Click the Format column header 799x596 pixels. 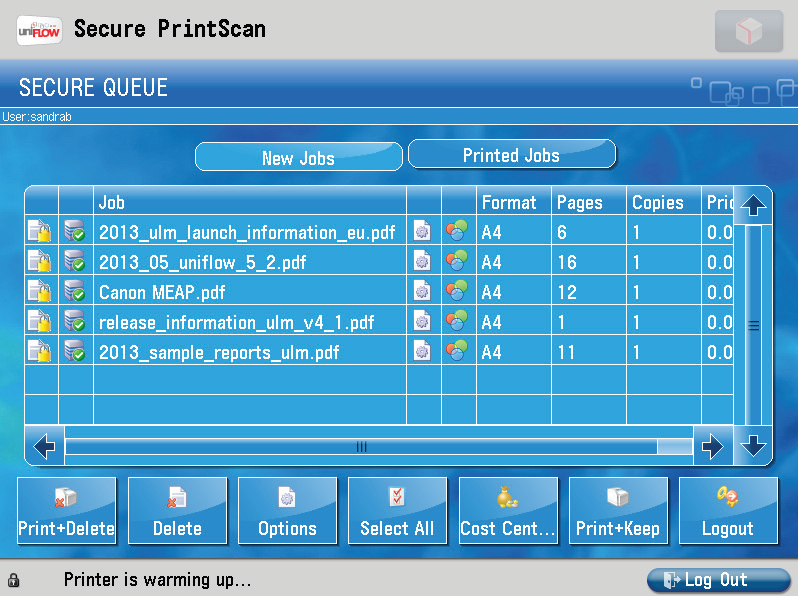pyautogui.click(x=514, y=202)
